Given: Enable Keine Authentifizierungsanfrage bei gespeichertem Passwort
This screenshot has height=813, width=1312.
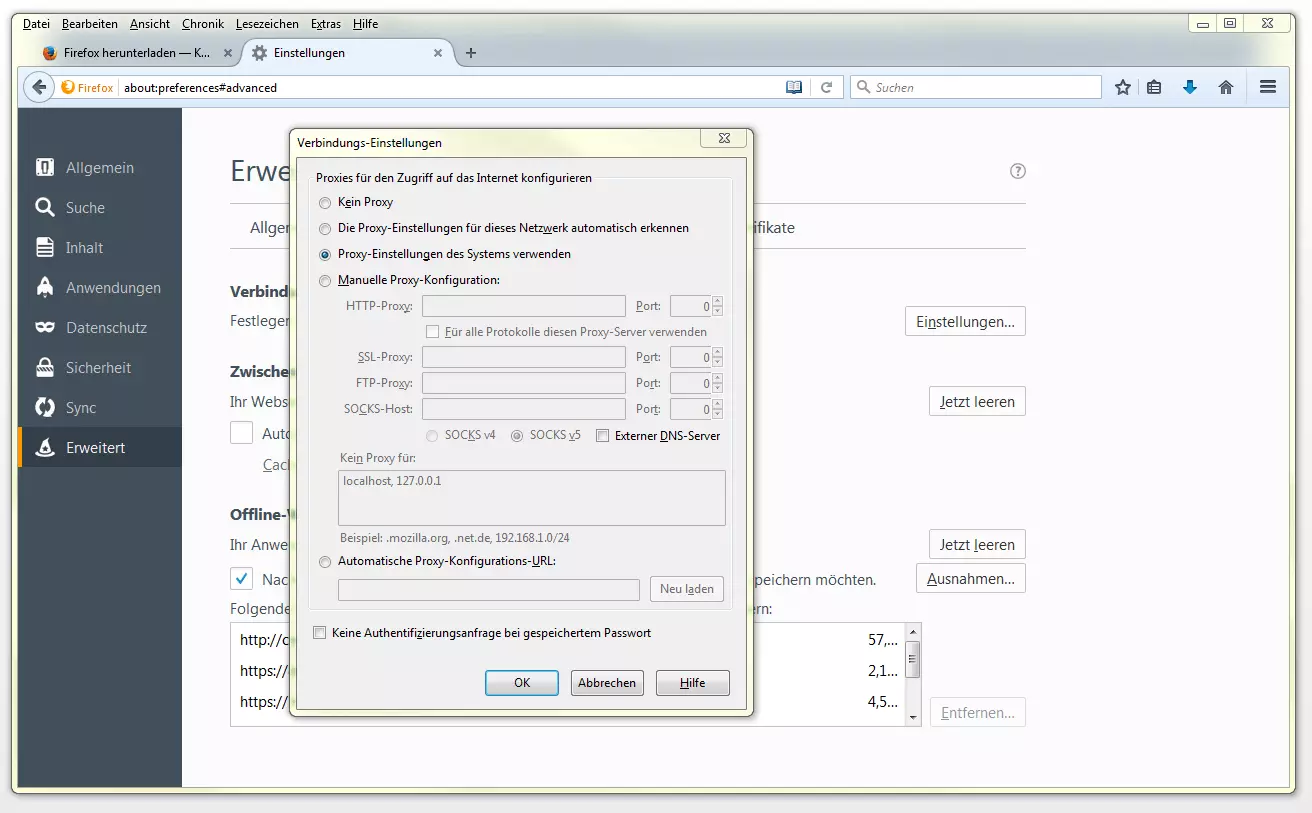Looking at the screenshot, I should [x=320, y=633].
